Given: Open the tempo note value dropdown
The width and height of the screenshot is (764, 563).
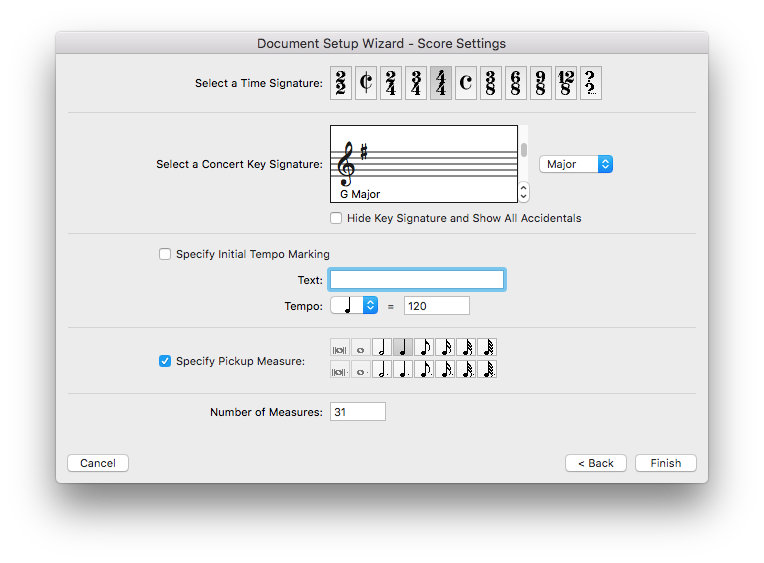Looking at the screenshot, I should click(x=354, y=306).
